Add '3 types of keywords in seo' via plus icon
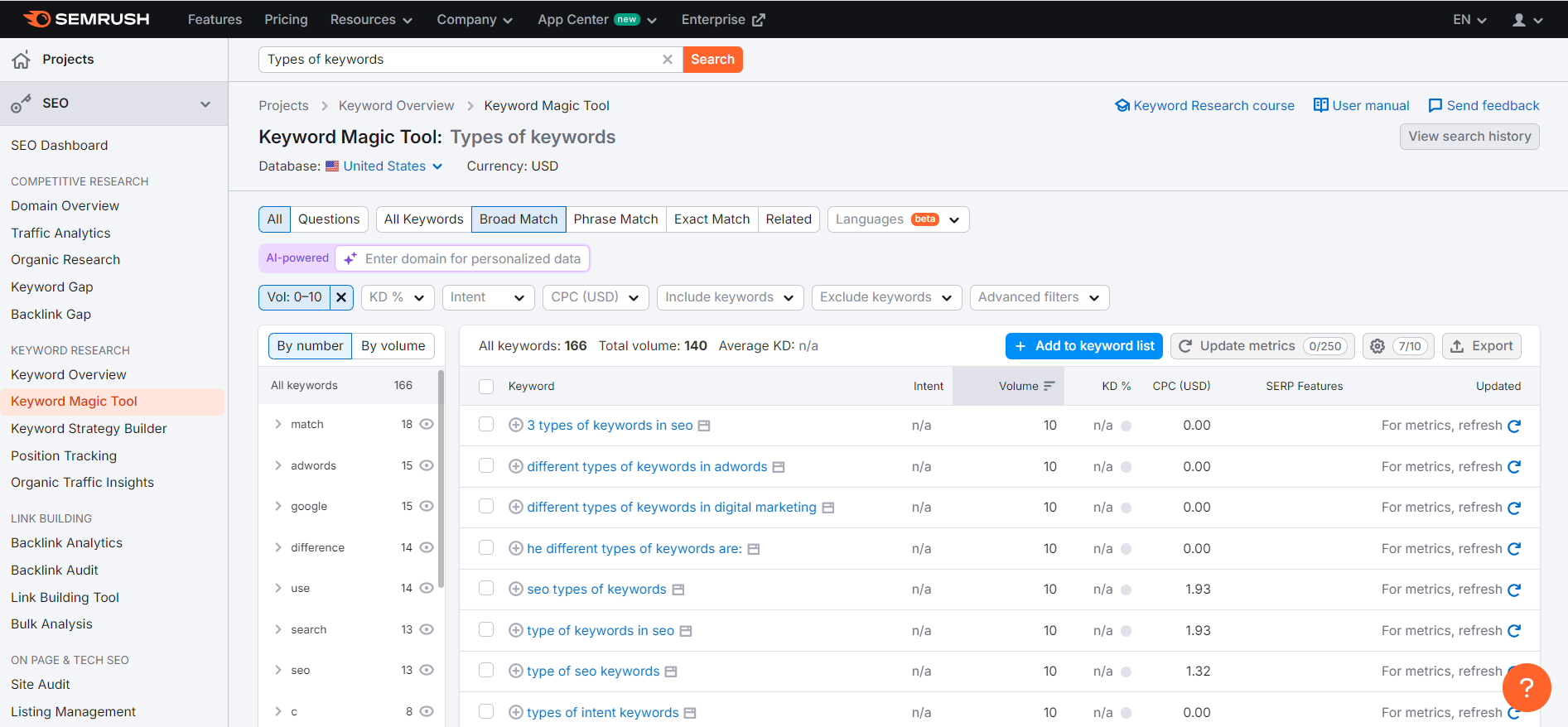The width and height of the screenshot is (1568, 727). (x=515, y=425)
